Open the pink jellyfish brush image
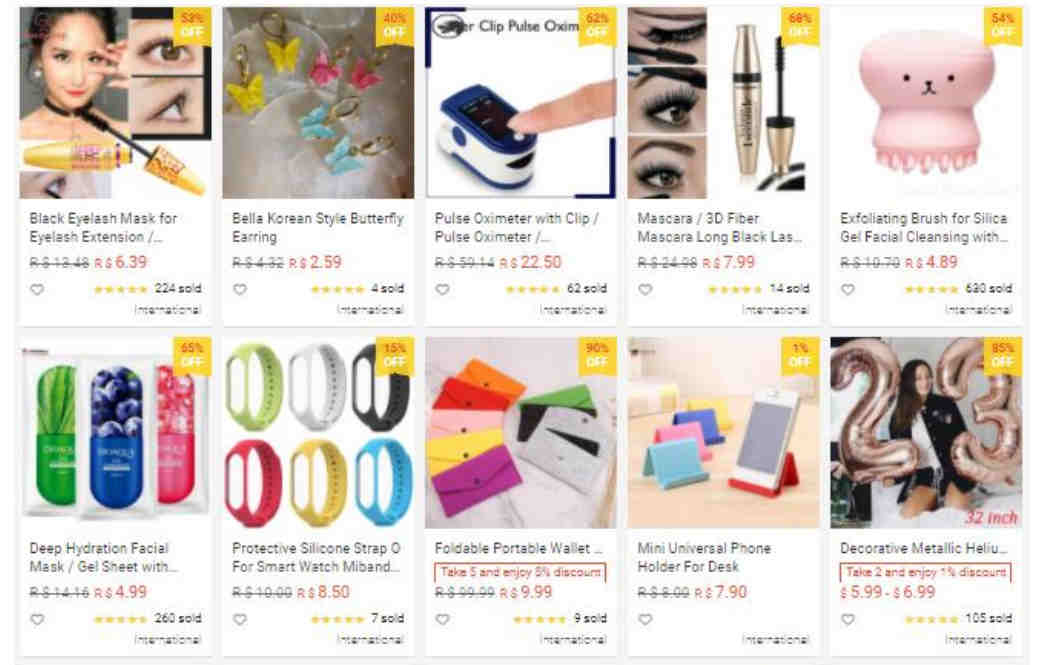The image size is (1046, 665). 926,103
